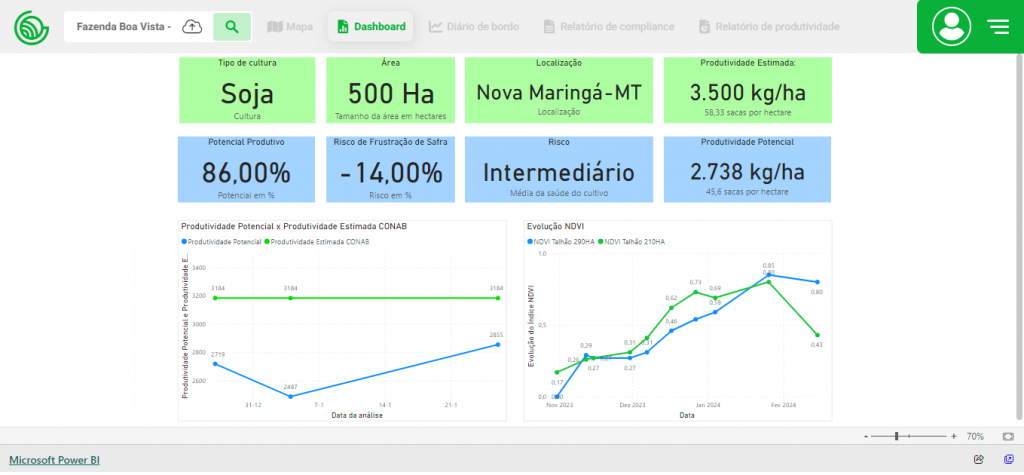Click the Microsoft Power BI link
The height and width of the screenshot is (475, 1024).
(x=54, y=460)
